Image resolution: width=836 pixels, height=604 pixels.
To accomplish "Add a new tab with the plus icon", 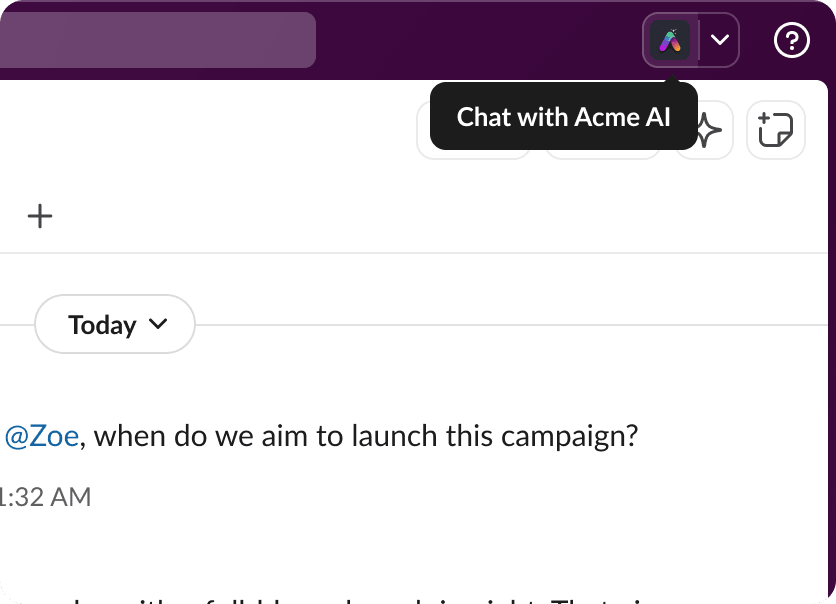I will coord(40,216).
